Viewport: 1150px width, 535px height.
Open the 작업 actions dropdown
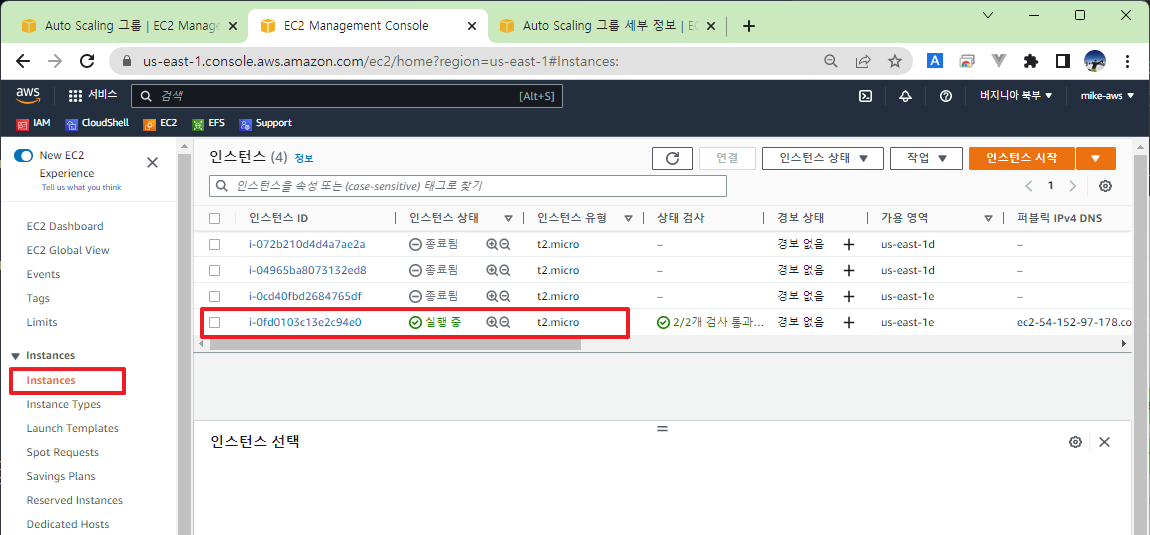tap(926, 158)
